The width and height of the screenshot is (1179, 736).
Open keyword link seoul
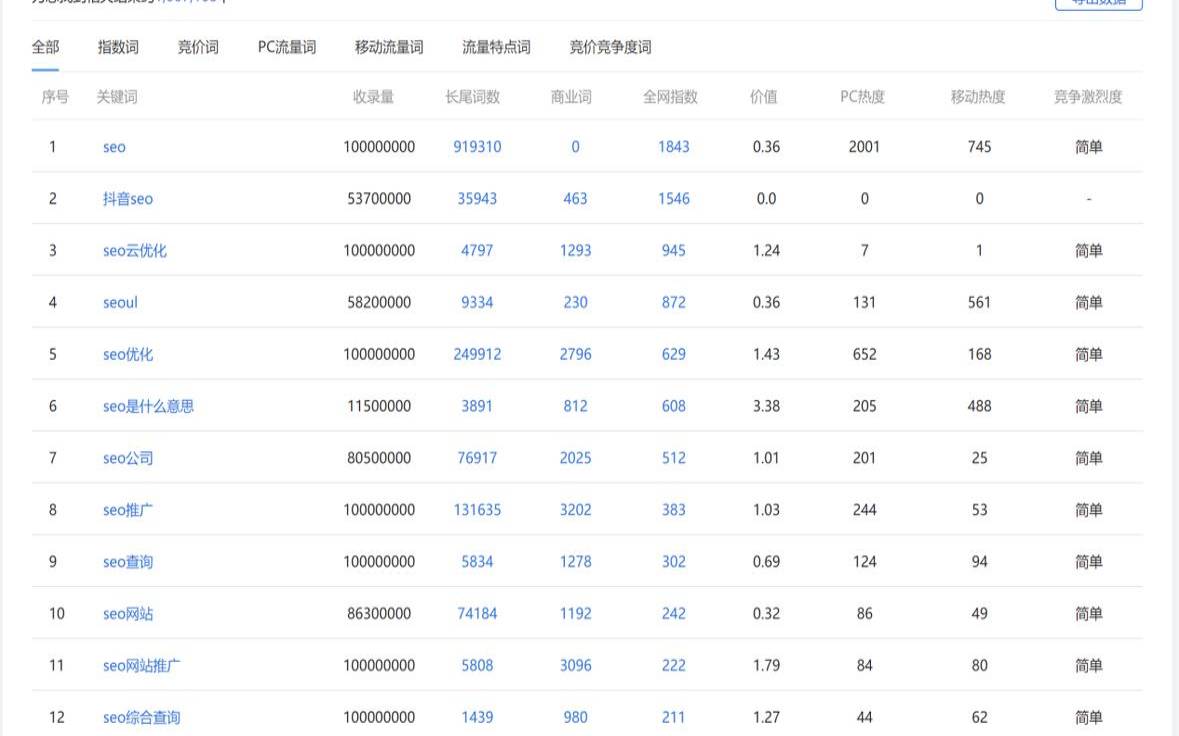[120, 303]
